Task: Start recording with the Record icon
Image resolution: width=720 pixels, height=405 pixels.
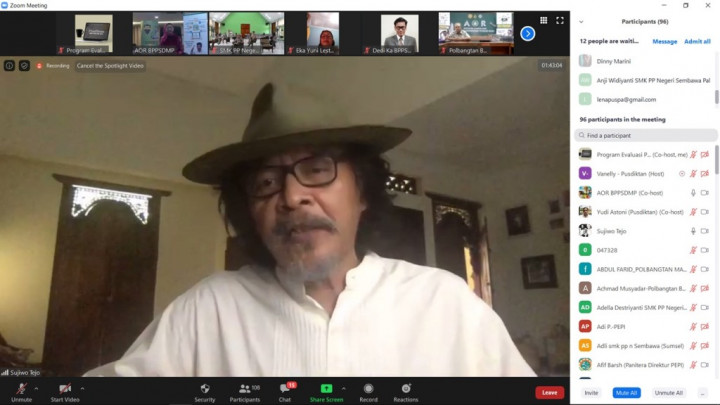Action: (x=368, y=388)
